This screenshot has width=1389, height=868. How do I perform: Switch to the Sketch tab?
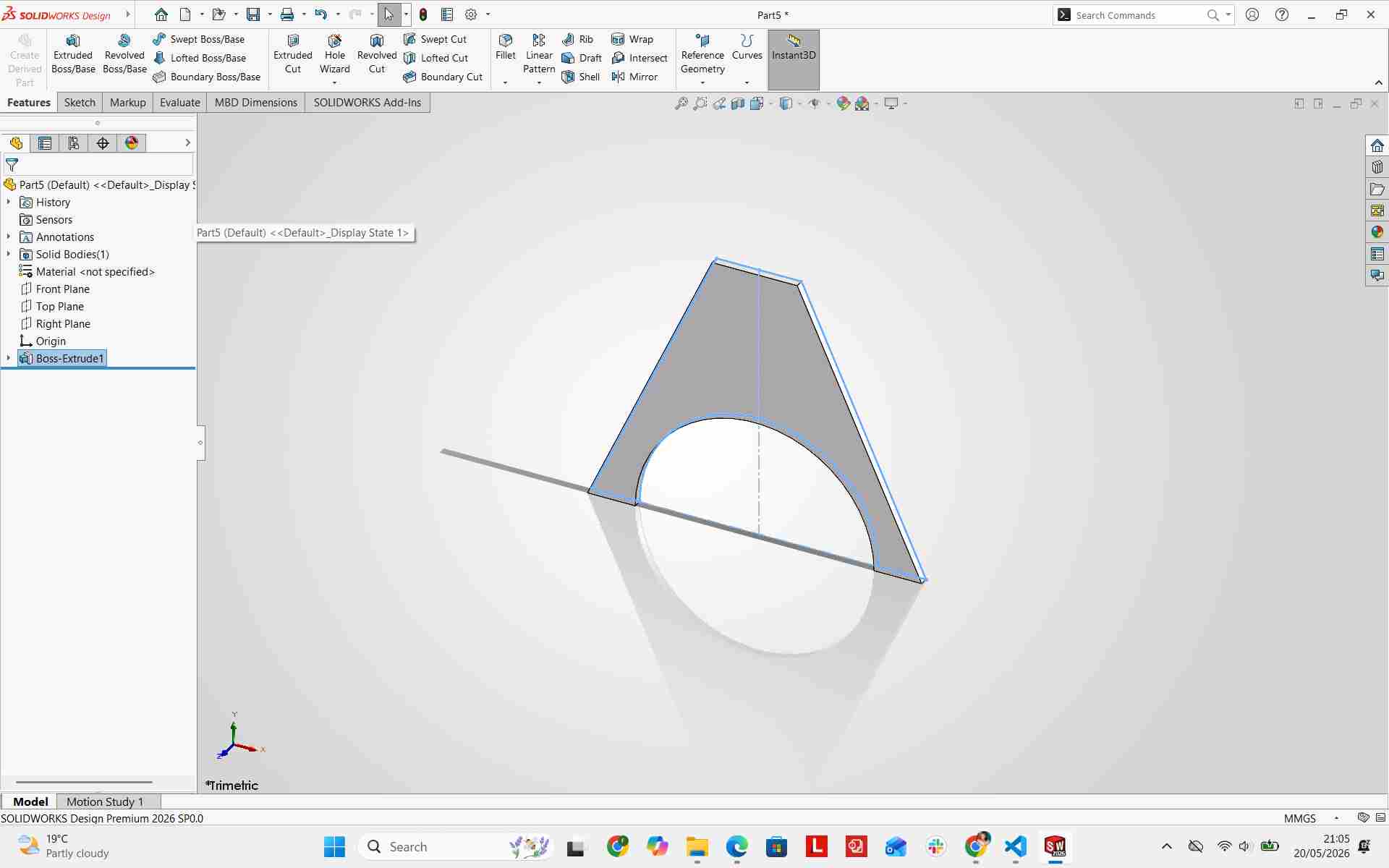tap(80, 103)
